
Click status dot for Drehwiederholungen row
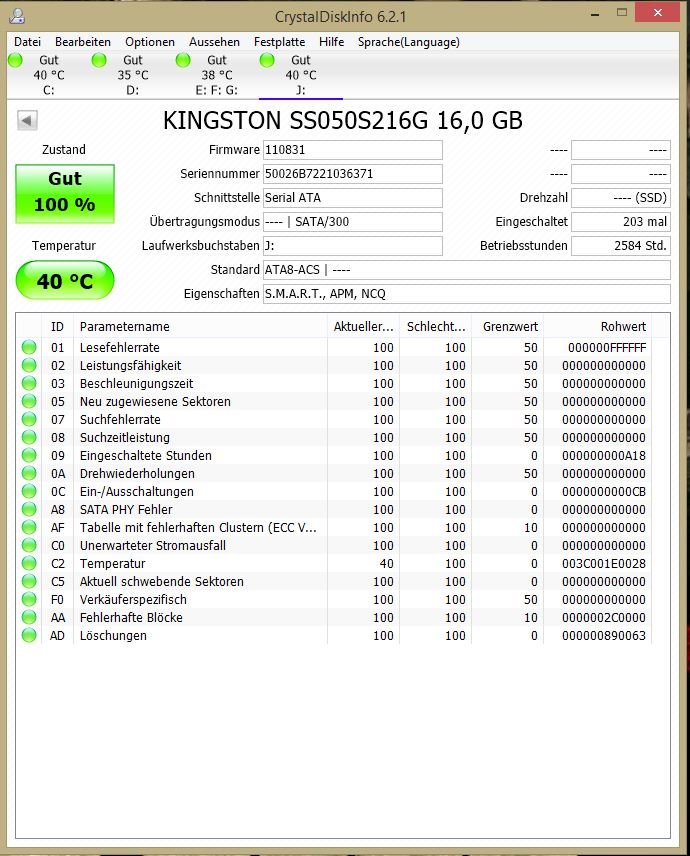29,473
